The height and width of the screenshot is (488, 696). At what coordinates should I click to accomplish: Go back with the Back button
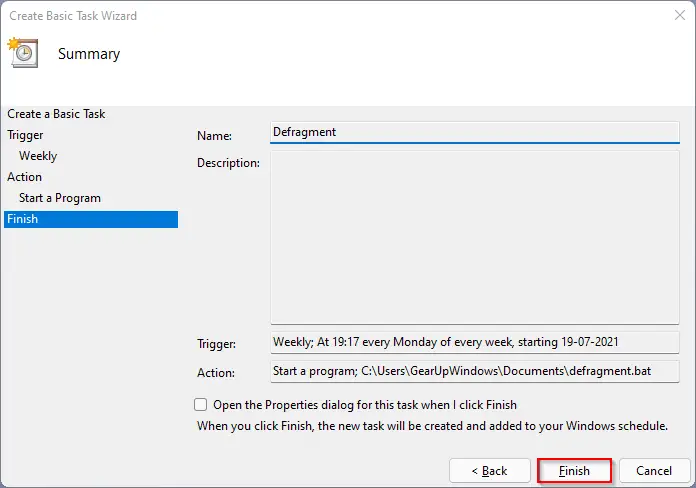[x=490, y=470]
